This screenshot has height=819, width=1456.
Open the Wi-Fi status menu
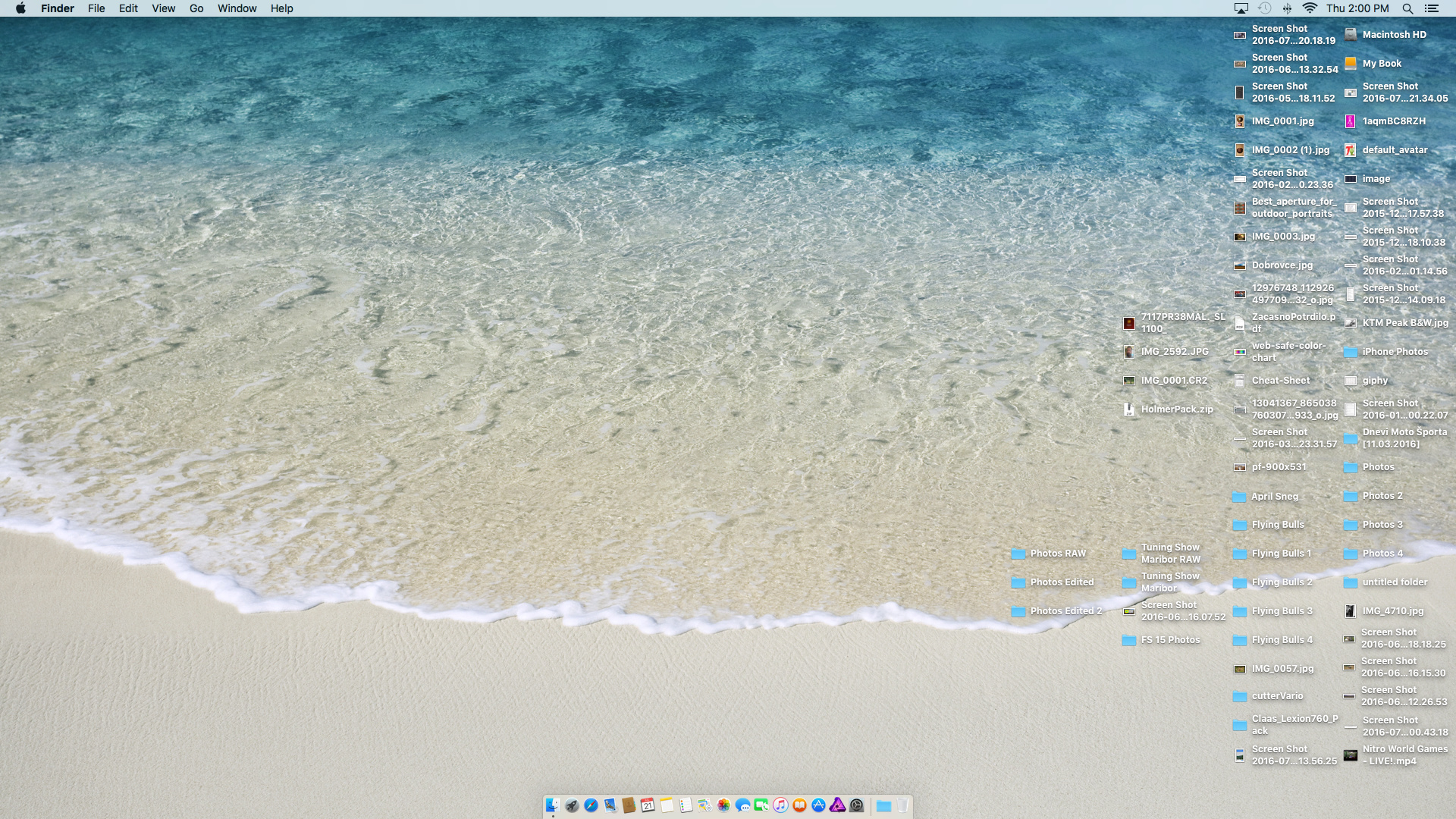coord(1310,8)
